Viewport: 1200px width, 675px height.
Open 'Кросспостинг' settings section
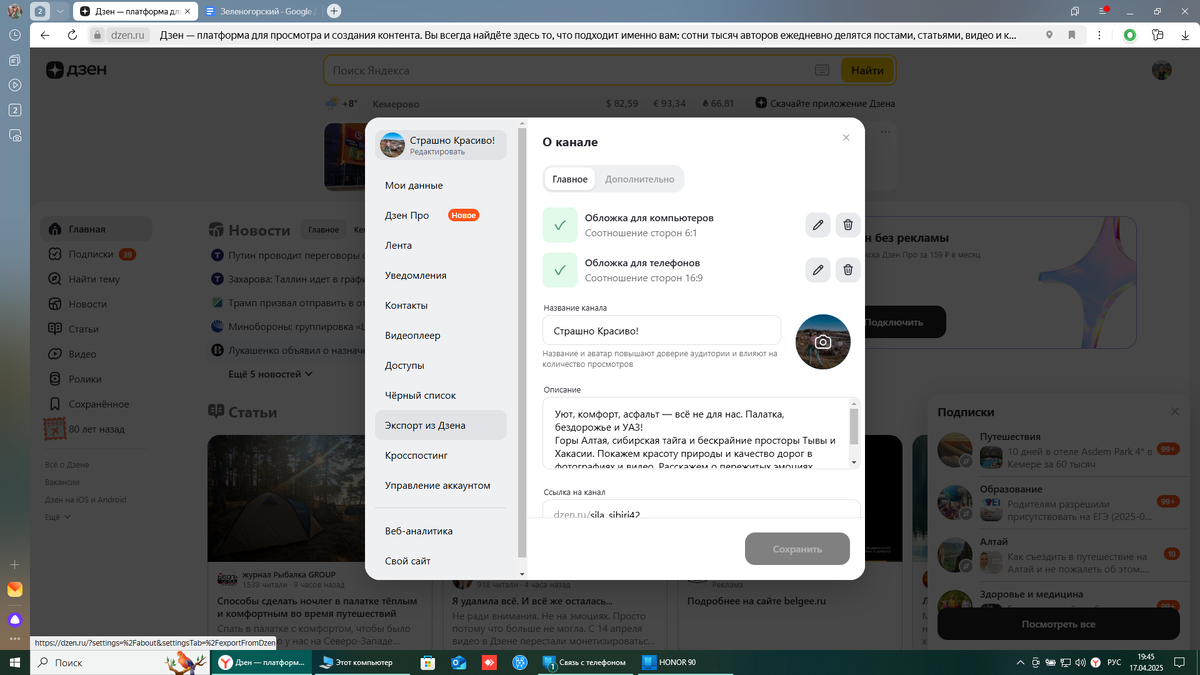[x=441, y=455]
